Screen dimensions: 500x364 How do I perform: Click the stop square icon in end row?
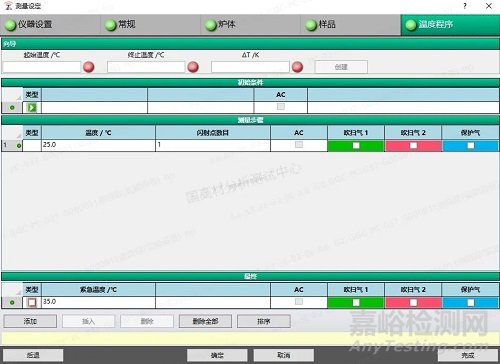coord(32,302)
